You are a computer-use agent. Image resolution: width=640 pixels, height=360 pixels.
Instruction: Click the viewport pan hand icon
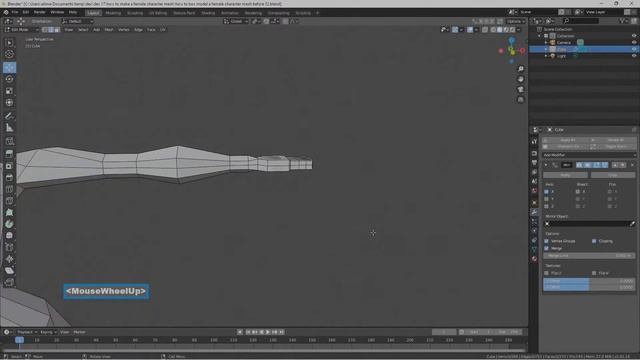520,79
